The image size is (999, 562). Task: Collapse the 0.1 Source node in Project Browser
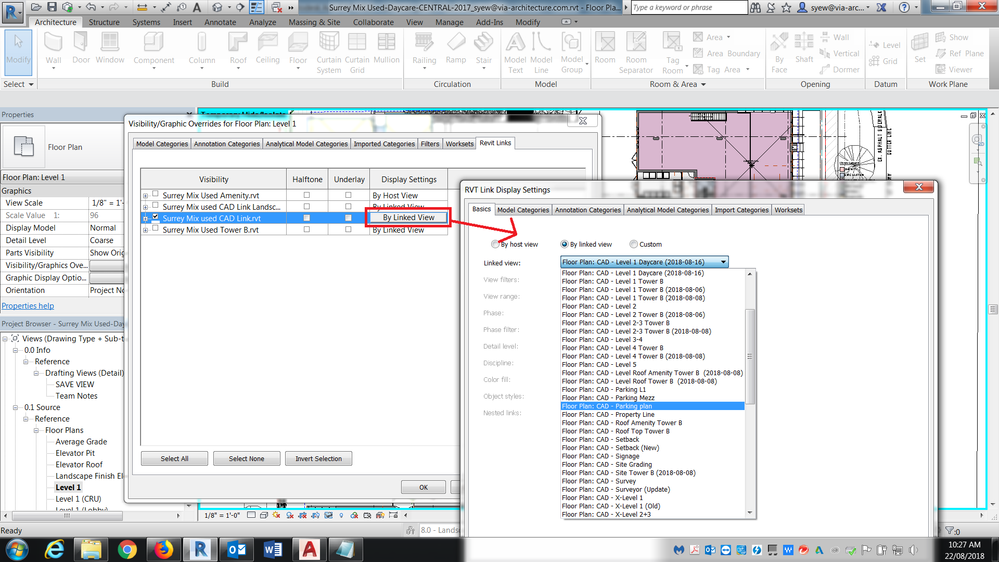pos(15,408)
